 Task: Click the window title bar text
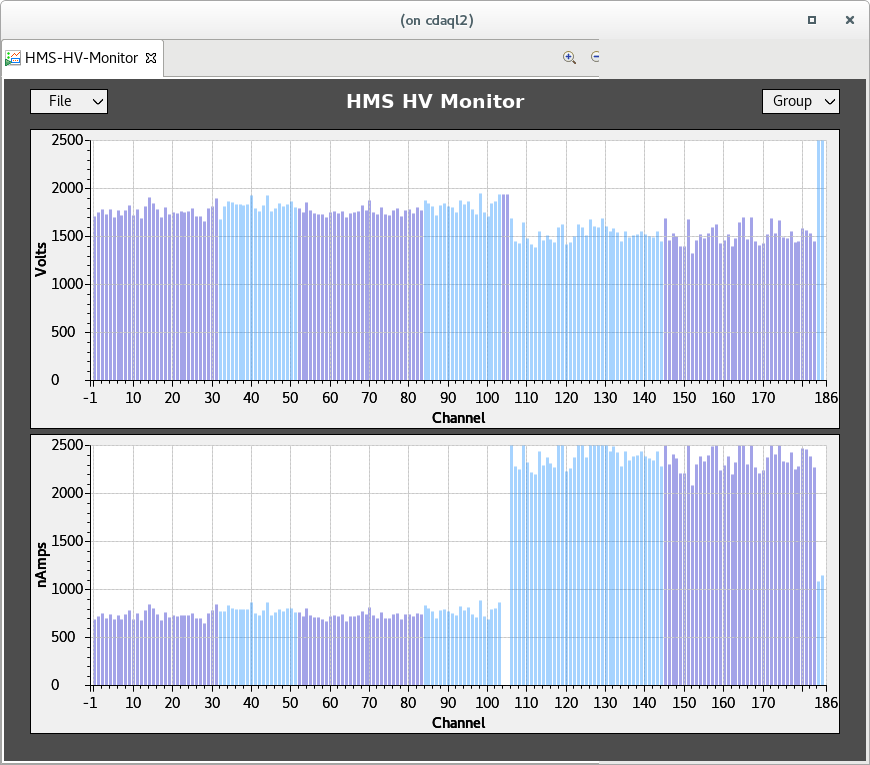click(435, 19)
